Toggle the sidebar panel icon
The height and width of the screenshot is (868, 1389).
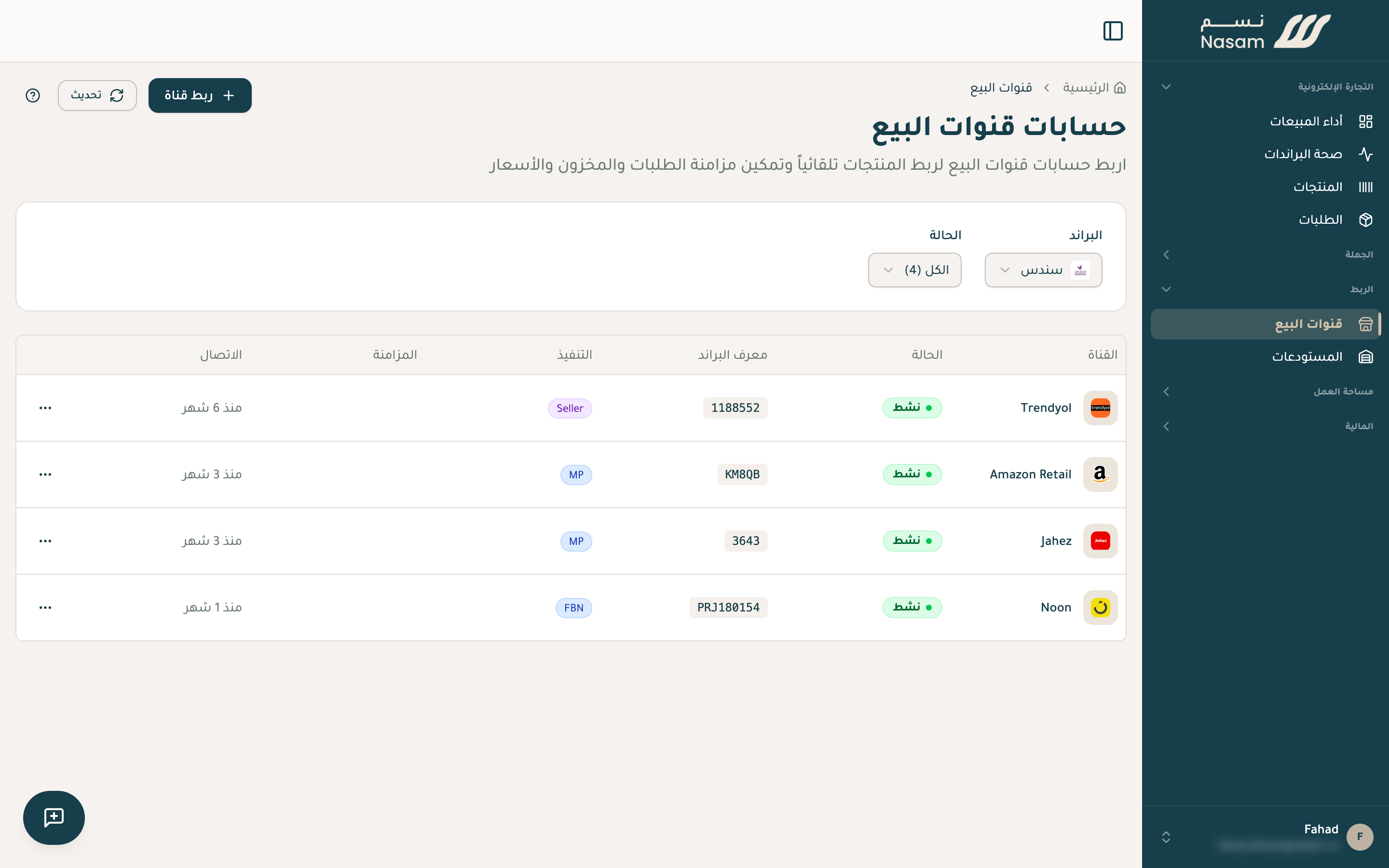click(x=1112, y=31)
